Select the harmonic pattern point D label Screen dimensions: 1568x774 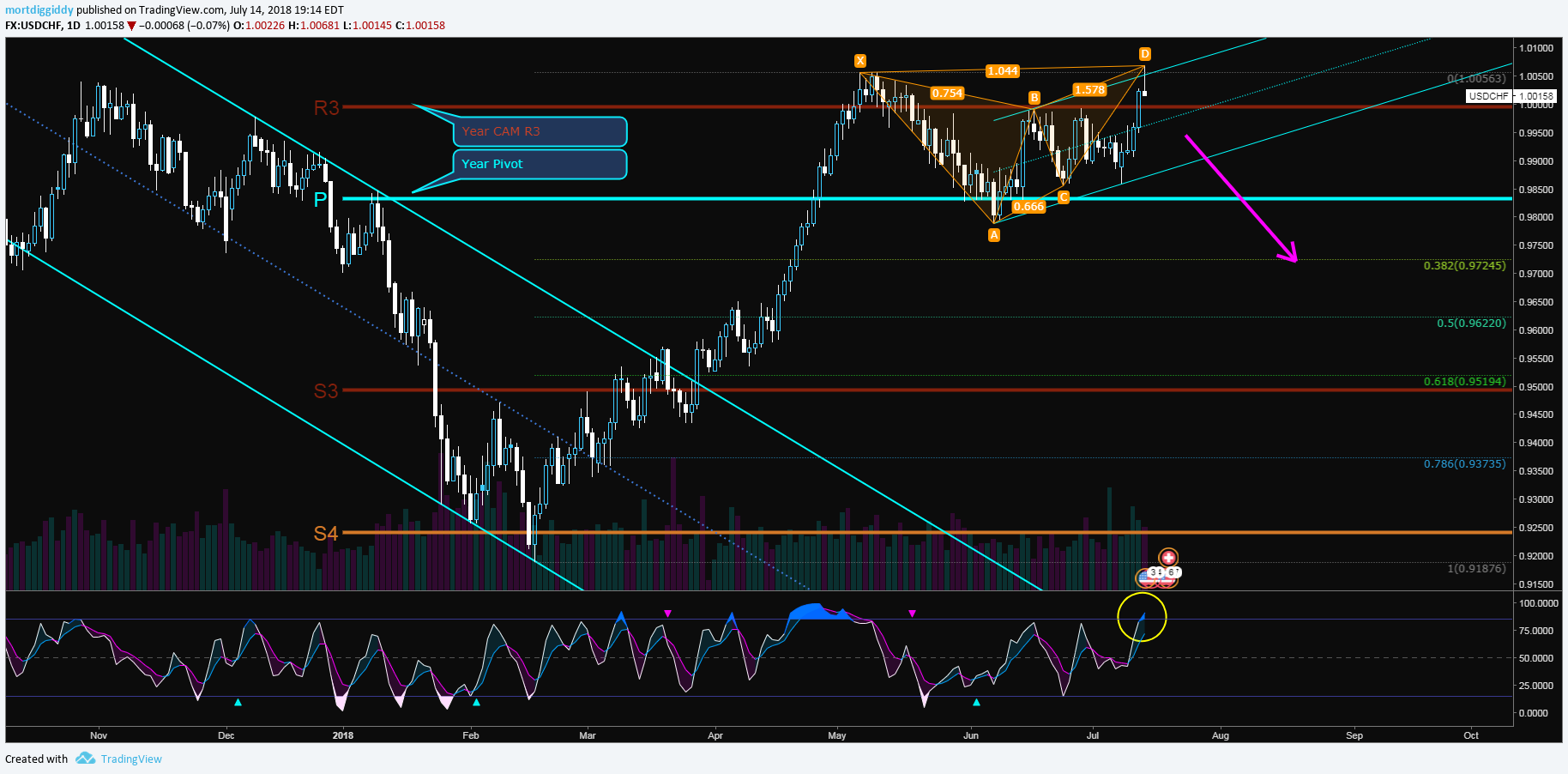point(1145,54)
